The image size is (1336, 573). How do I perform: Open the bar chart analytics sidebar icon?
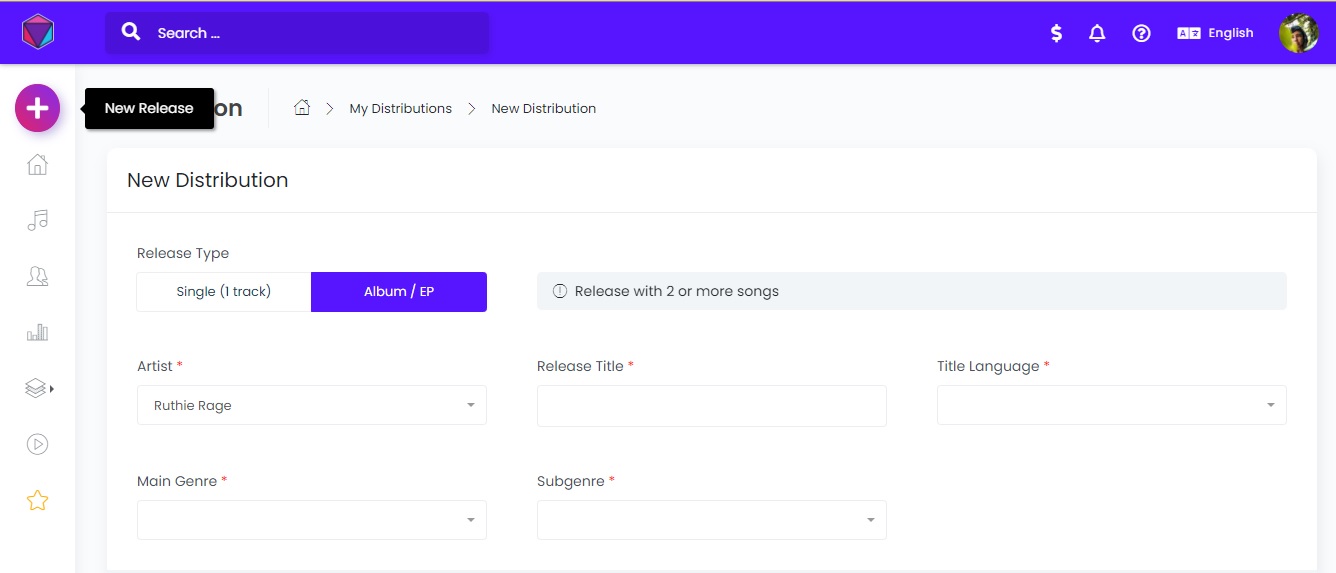coord(37,332)
